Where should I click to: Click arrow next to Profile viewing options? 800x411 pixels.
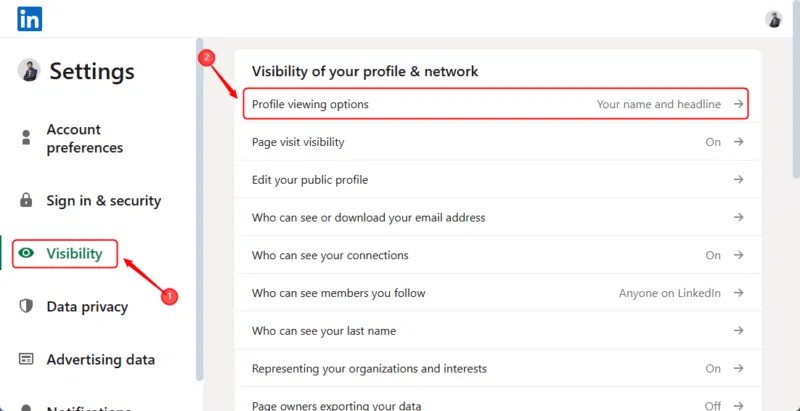pos(738,104)
